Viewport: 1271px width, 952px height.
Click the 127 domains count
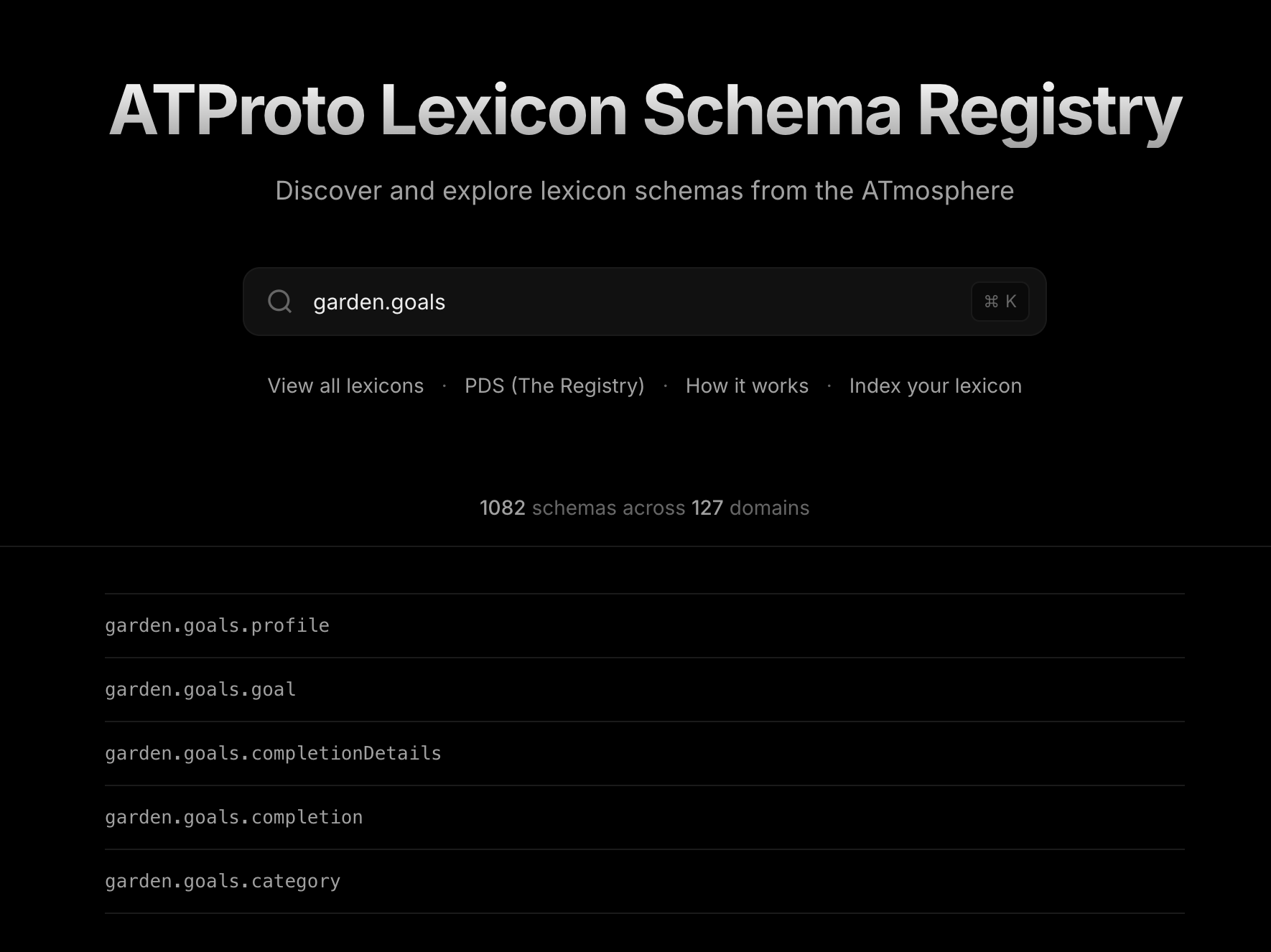point(707,508)
